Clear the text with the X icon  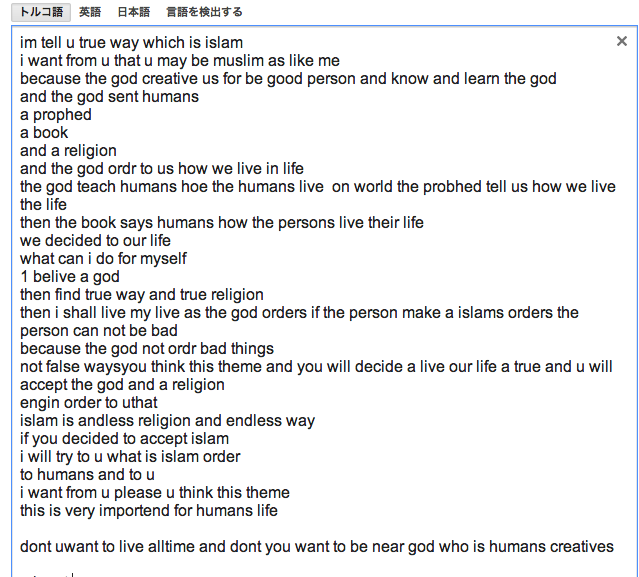point(622,42)
